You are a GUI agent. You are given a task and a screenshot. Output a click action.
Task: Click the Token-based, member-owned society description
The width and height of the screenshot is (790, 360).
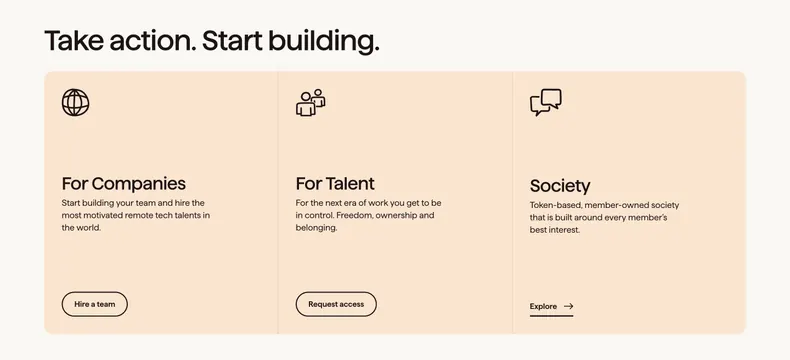[x=604, y=218]
